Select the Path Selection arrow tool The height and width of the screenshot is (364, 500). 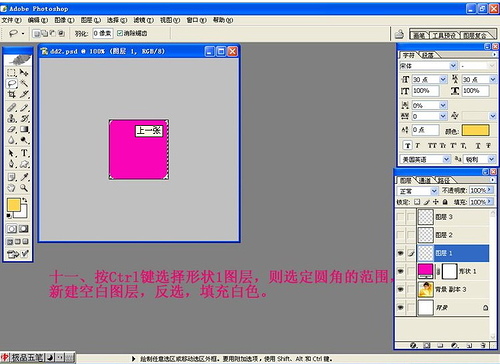(x=12, y=153)
